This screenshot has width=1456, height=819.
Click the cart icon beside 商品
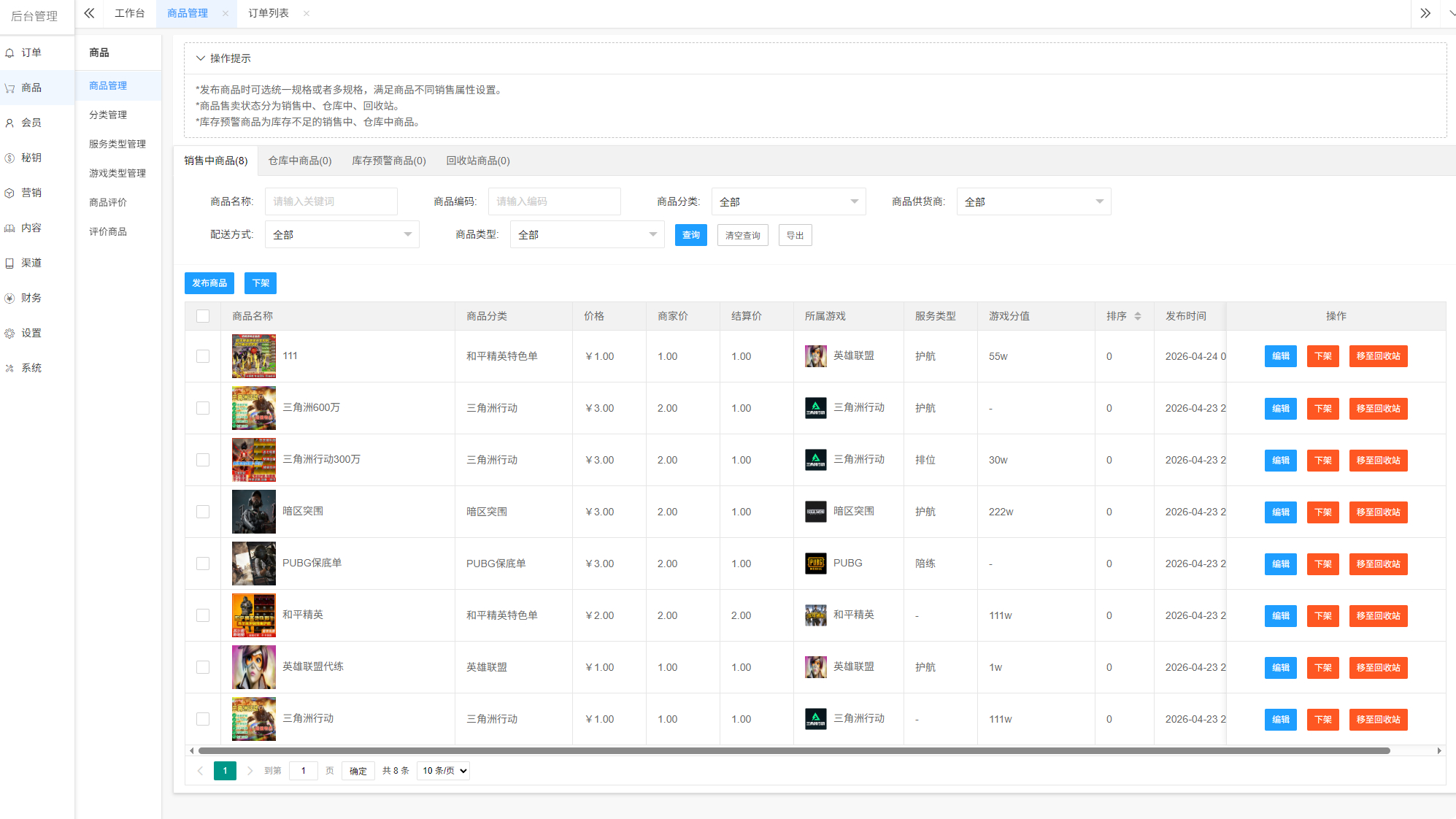pyautogui.click(x=9, y=88)
